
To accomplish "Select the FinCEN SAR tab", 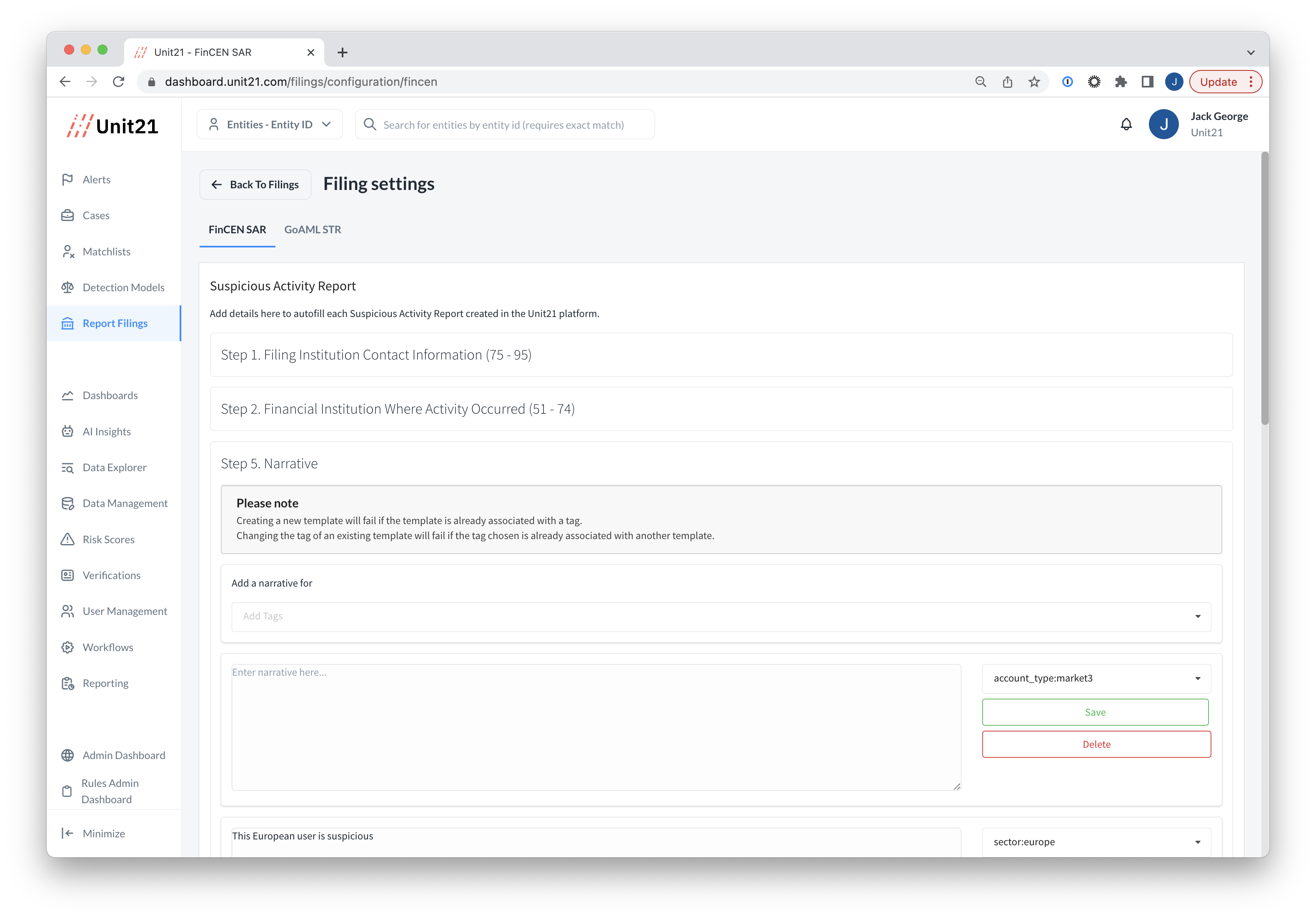I will pyautogui.click(x=237, y=230).
